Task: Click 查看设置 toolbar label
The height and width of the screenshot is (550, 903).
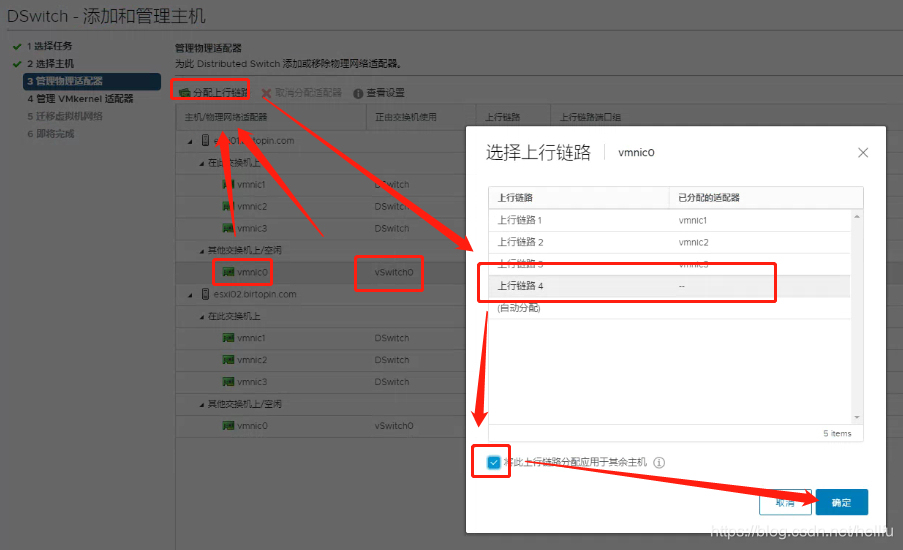Action: [x=385, y=93]
